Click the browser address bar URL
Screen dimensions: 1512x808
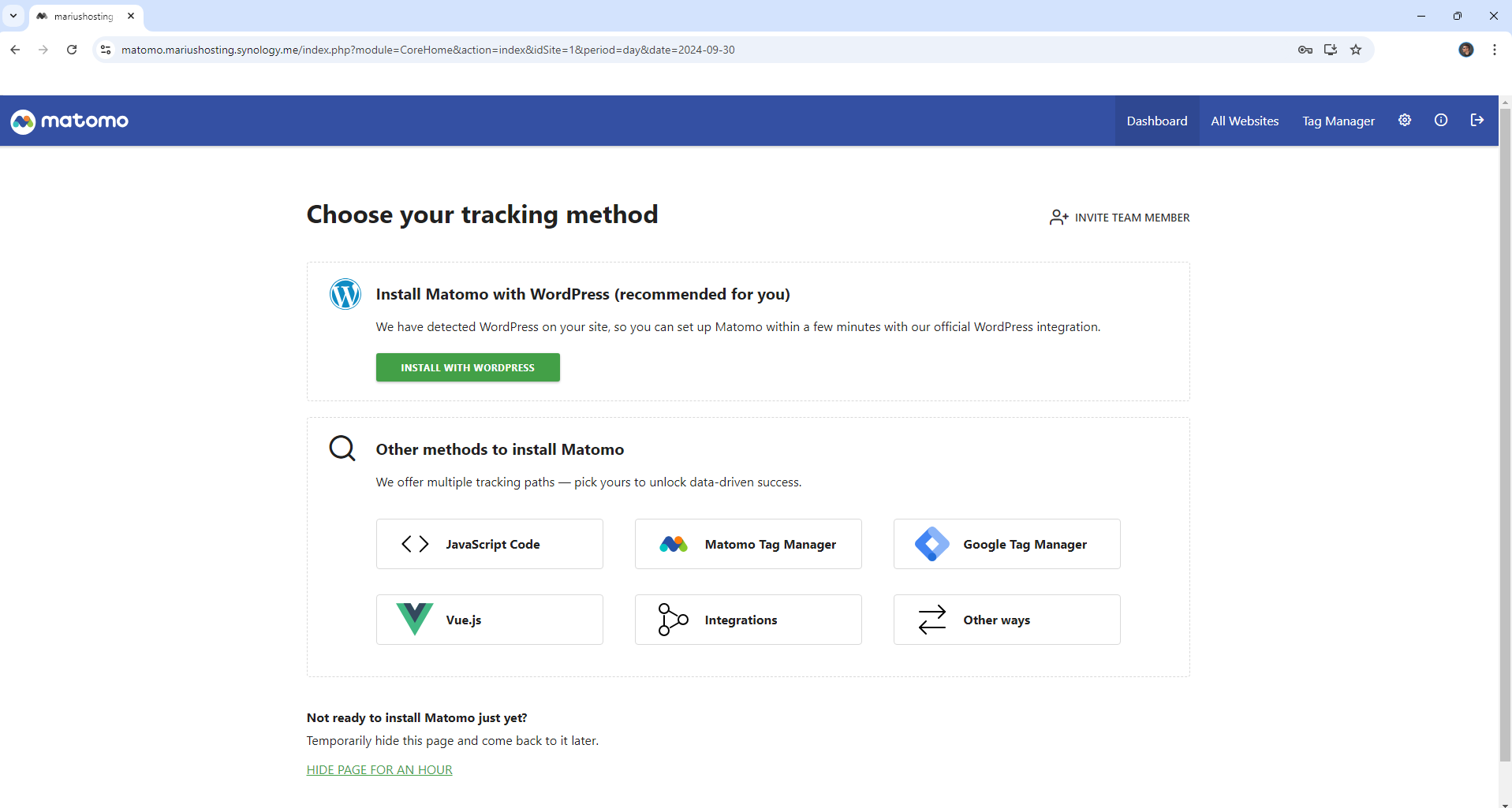(428, 50)
